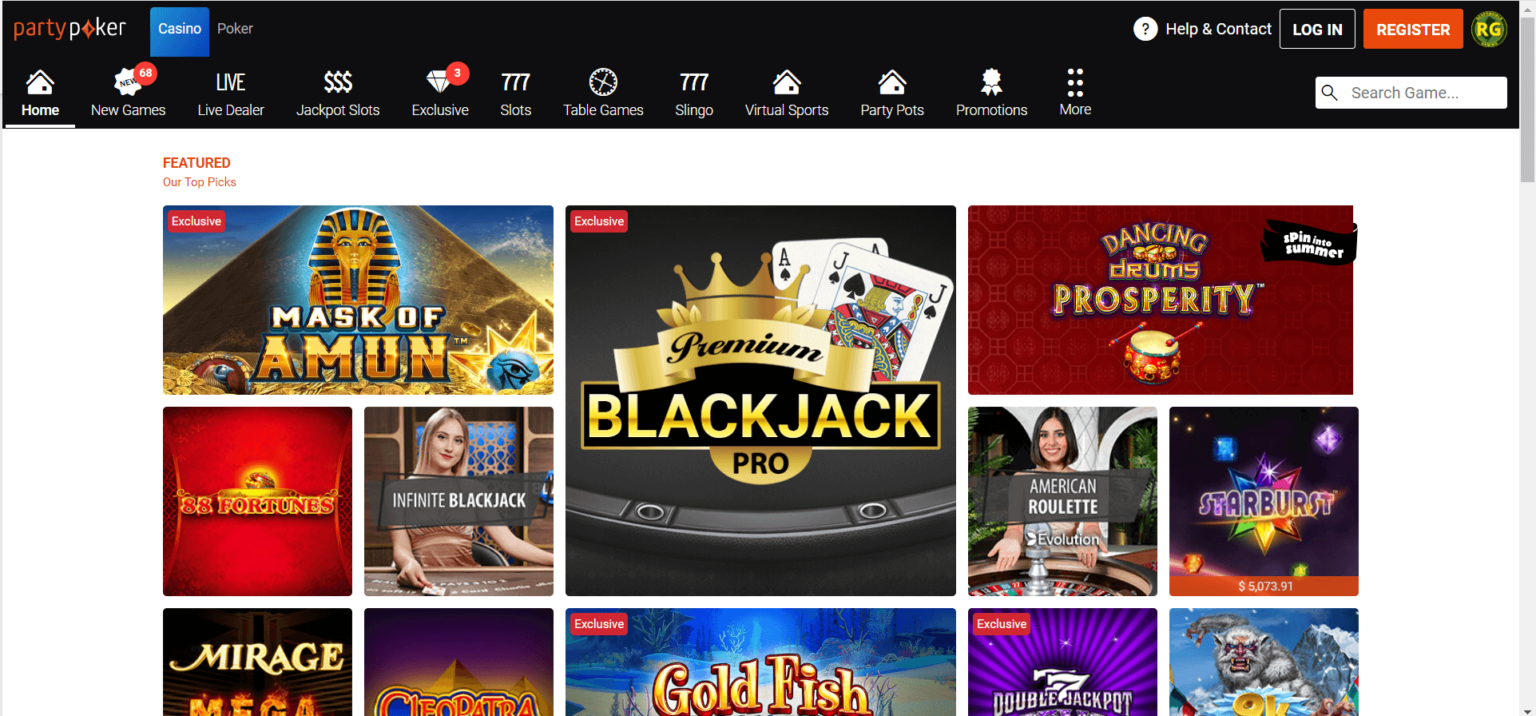Click the New Games 68 count badge
Screen dimensions: 1536x716
tap(146, 73)
